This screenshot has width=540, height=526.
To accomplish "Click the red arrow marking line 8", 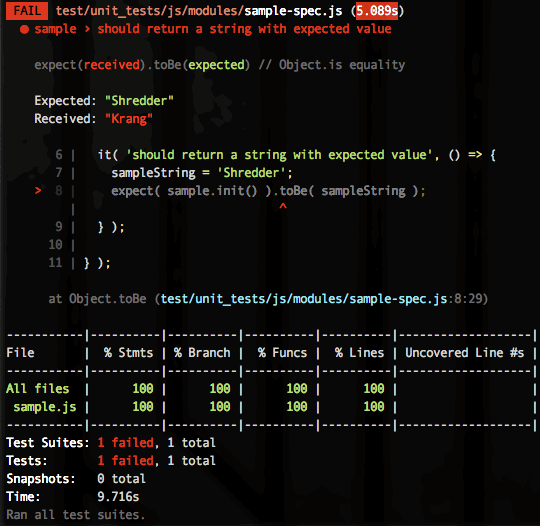I will click(x=38, y=190).
